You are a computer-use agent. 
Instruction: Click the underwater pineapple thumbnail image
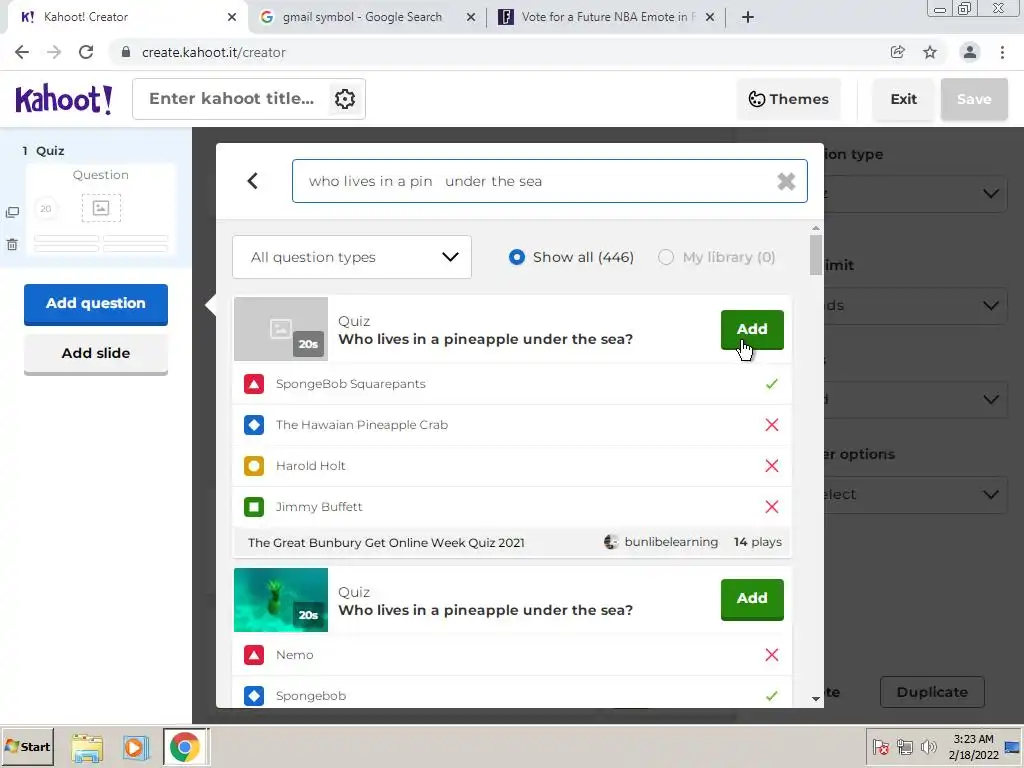click(x=281, y=600)
